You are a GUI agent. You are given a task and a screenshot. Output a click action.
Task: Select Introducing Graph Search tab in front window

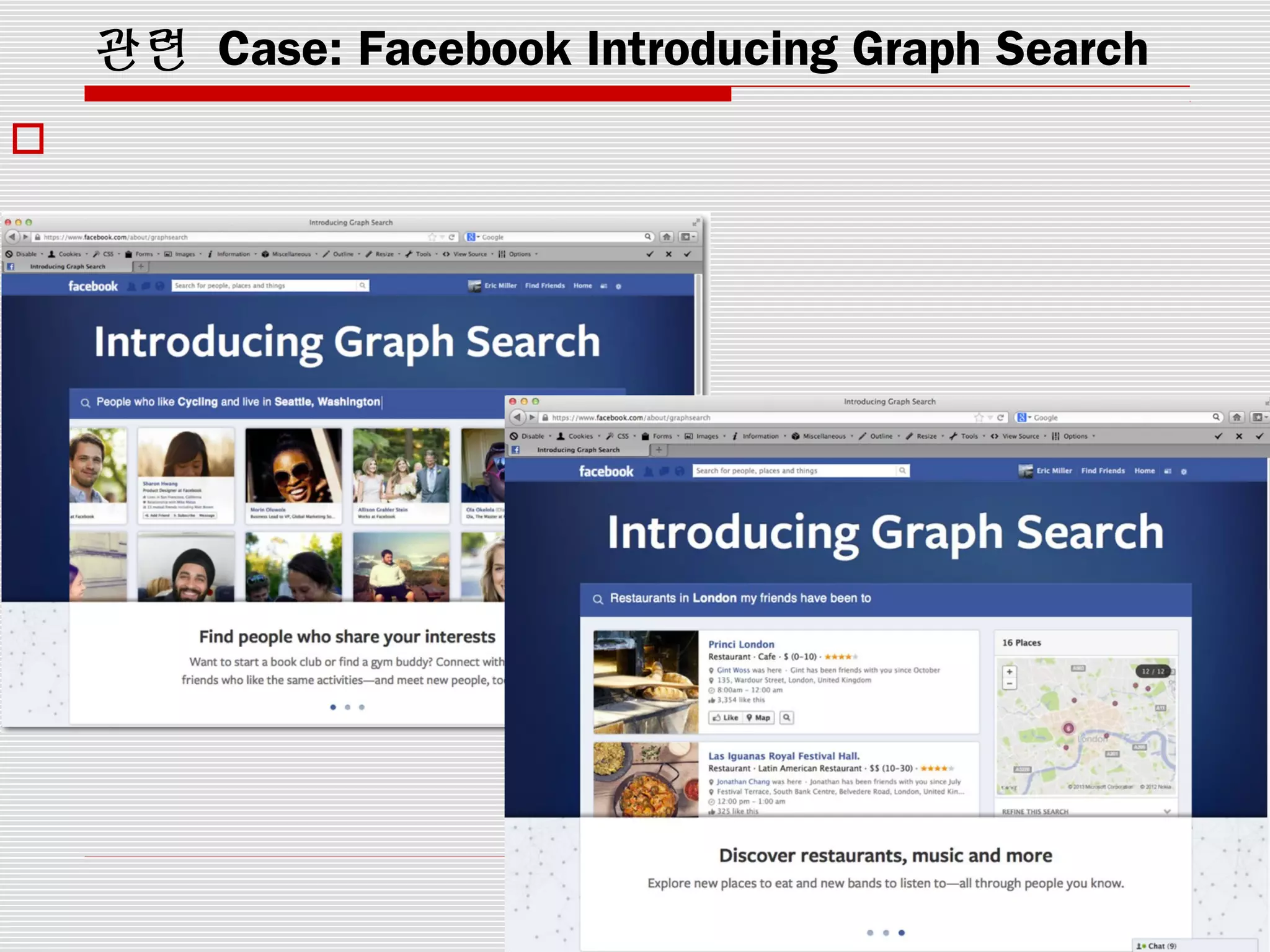point(577,450)
